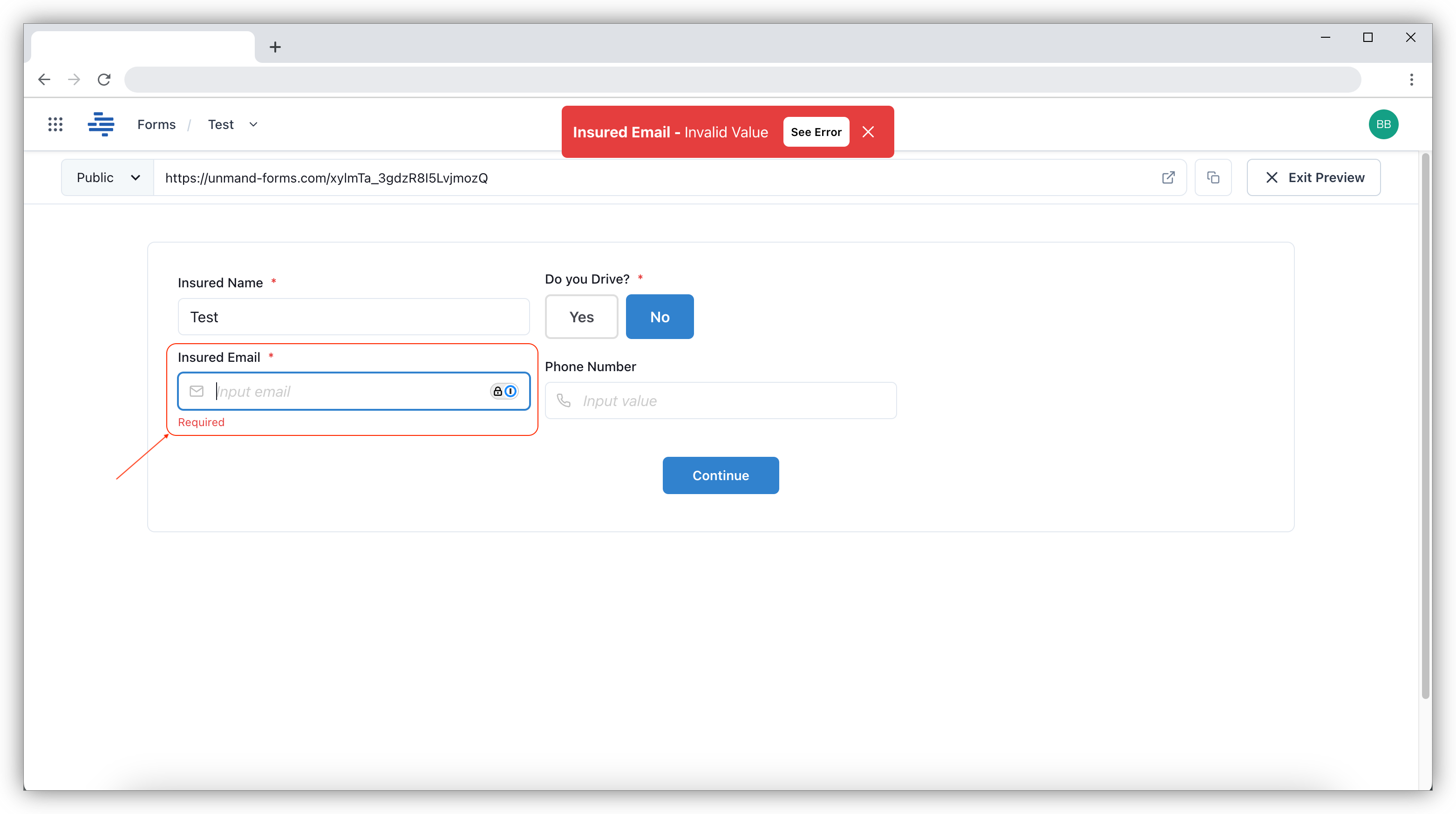1456x814 pixels.
Task: Open the Public visibility dropdown
Action: tap(107, 177)
